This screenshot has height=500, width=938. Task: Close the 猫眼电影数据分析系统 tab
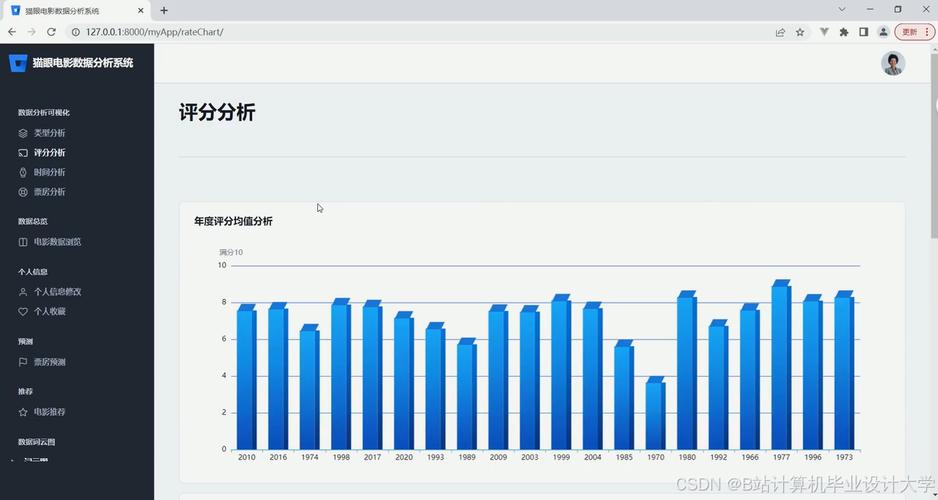click(141, 10)
